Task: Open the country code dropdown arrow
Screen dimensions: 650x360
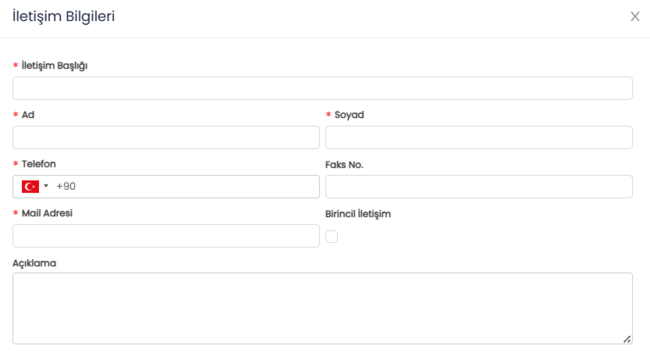Action: coord(46,186)
